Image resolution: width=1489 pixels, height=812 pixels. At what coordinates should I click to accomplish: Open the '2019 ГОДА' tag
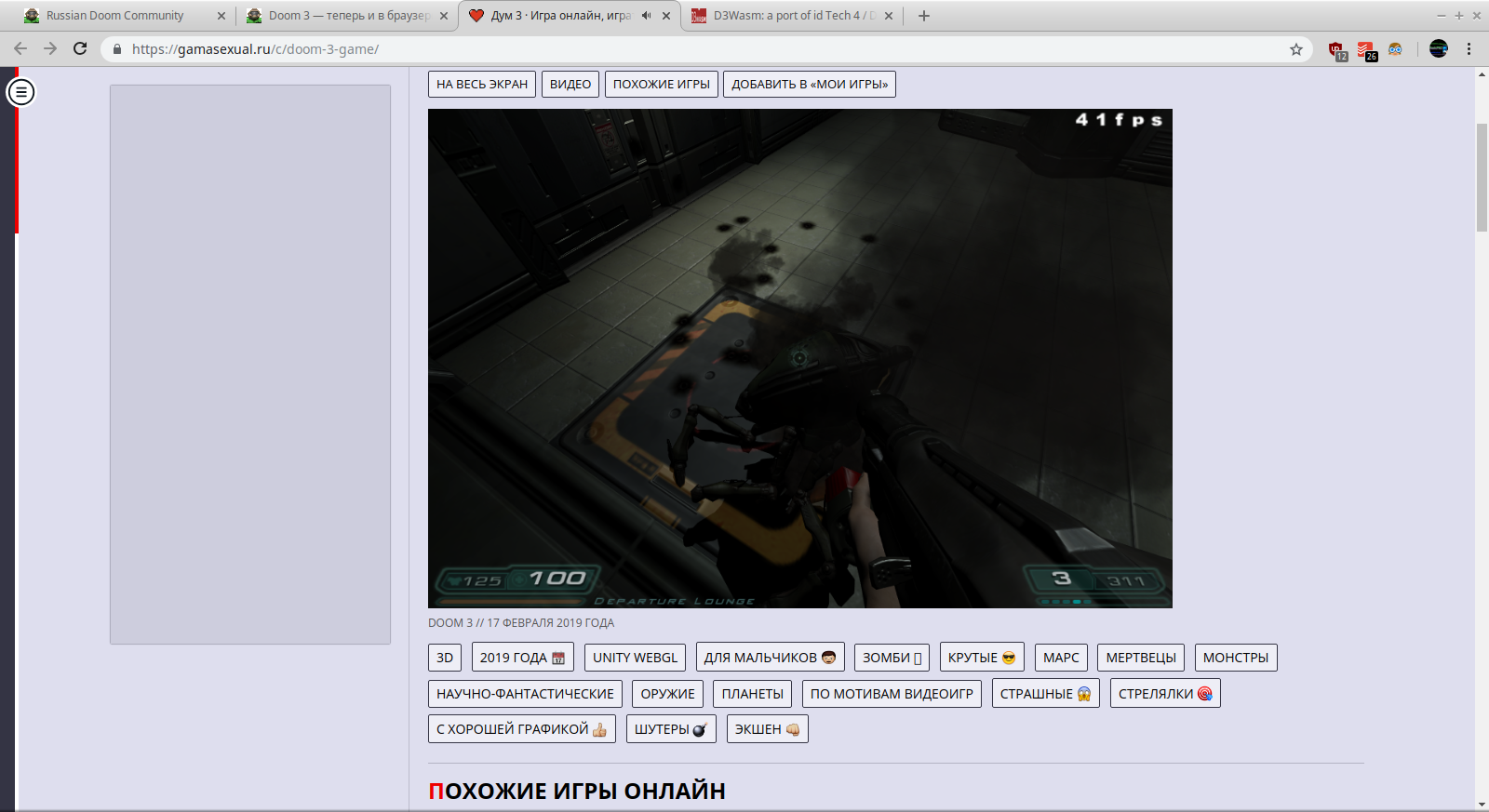click(523, 658)
